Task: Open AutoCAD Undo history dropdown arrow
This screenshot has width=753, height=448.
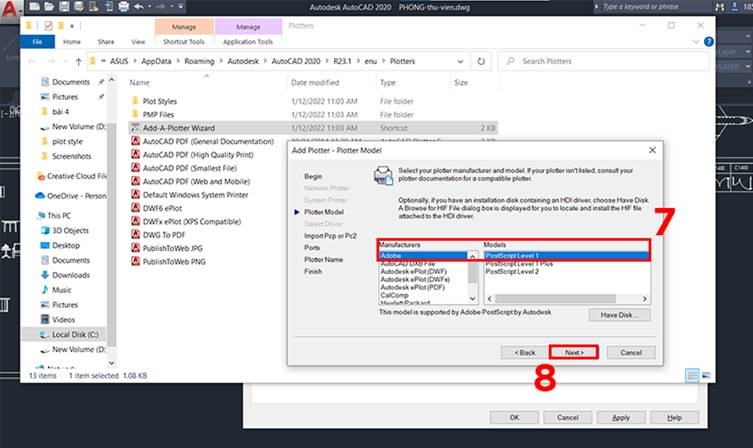Action: (x=150, y=7)
